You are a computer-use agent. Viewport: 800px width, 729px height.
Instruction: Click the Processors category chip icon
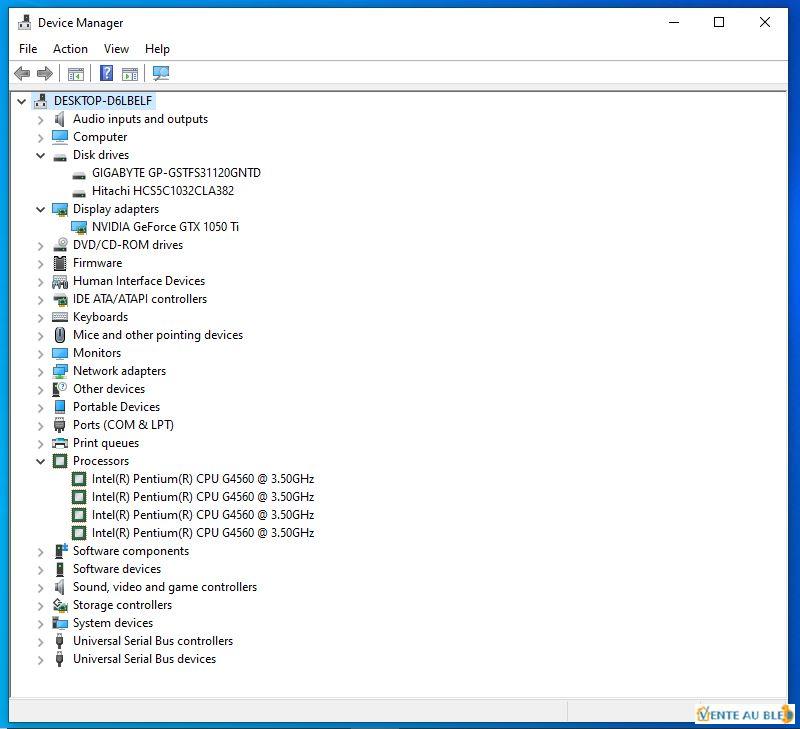pos(60,461)
